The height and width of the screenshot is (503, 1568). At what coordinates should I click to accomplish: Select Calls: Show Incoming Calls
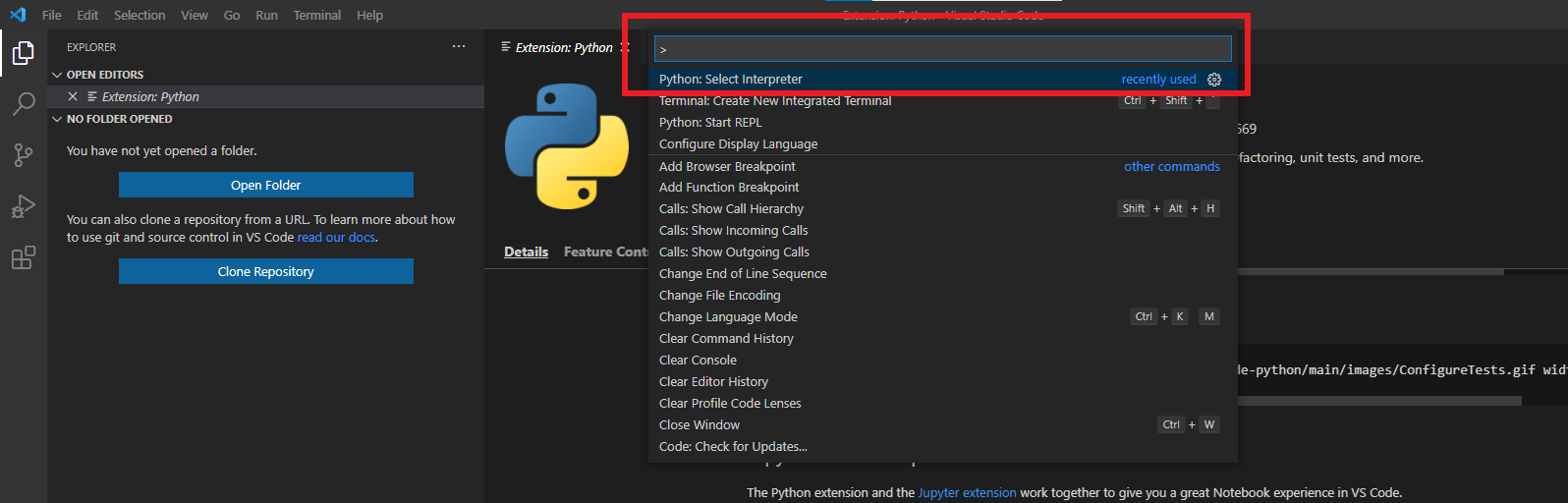943,230
